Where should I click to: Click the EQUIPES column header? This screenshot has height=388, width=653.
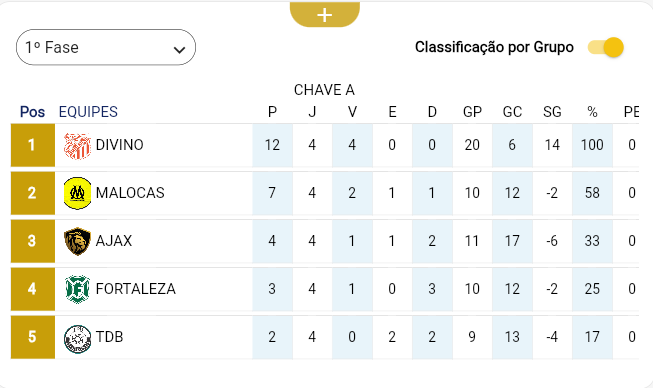(x=88, y=112)
